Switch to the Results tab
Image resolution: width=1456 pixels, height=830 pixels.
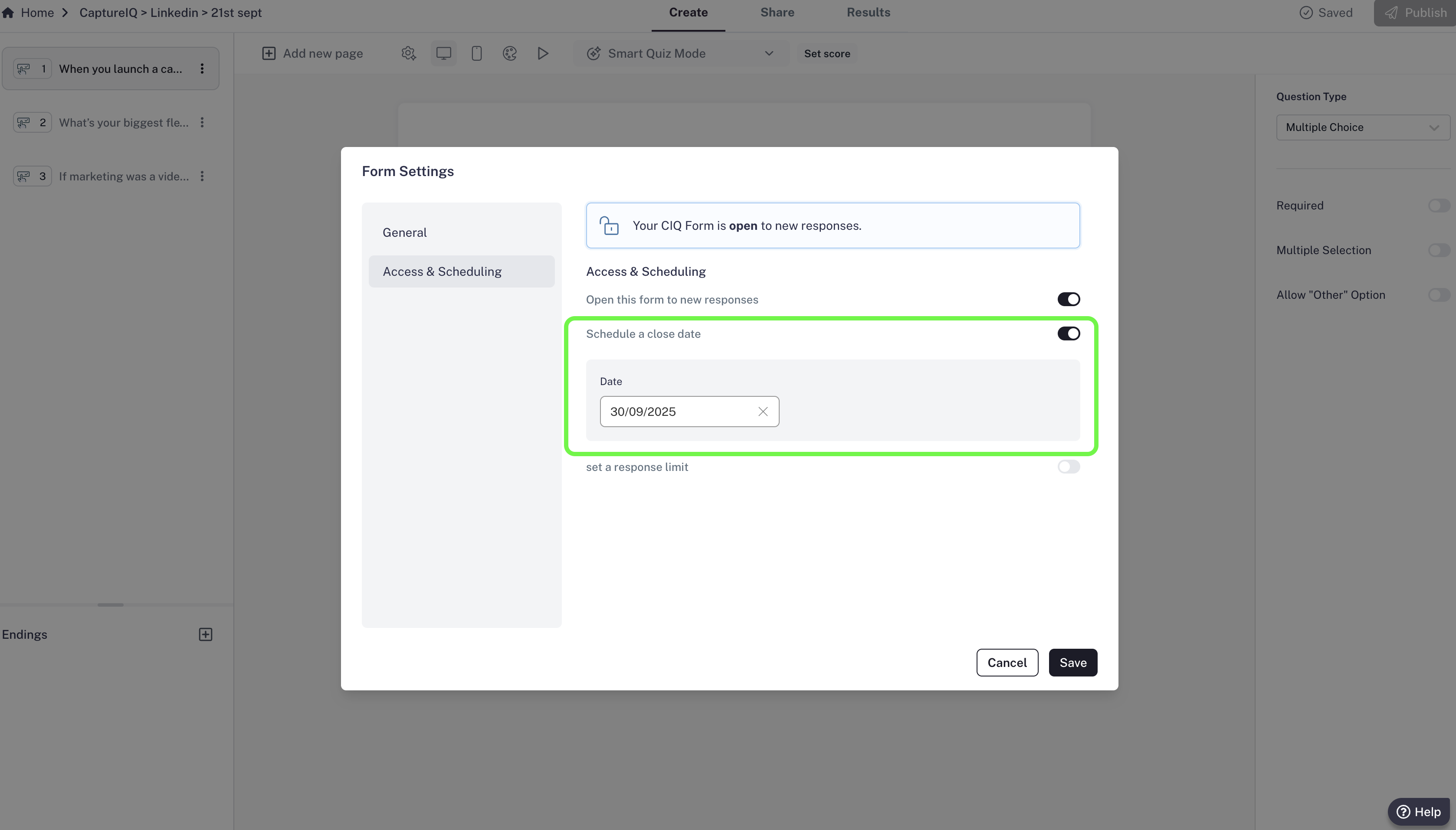[x=868, y=13]
